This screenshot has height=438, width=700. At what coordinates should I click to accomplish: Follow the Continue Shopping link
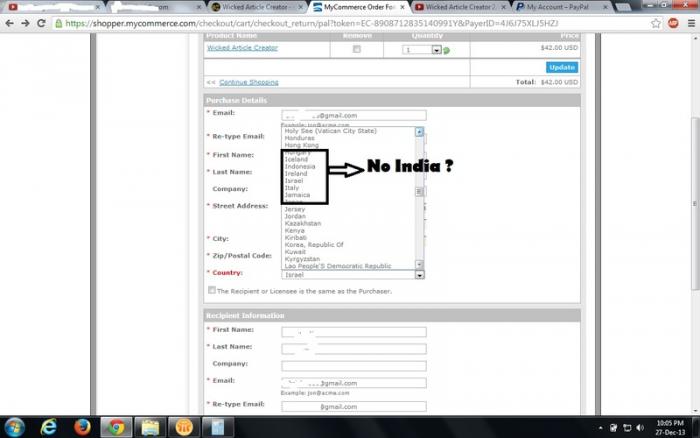(249, 82)
